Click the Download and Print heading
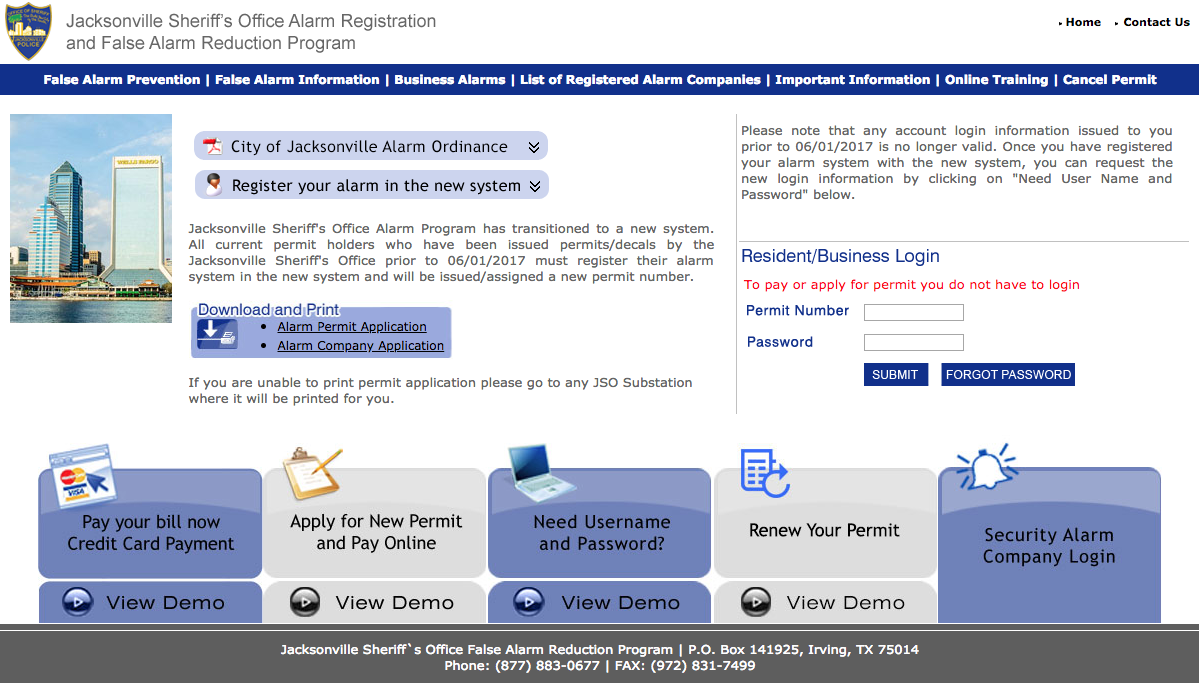The height and width of the screenshot is (683, 1199). pyautogui.click(x=268, y=310)
